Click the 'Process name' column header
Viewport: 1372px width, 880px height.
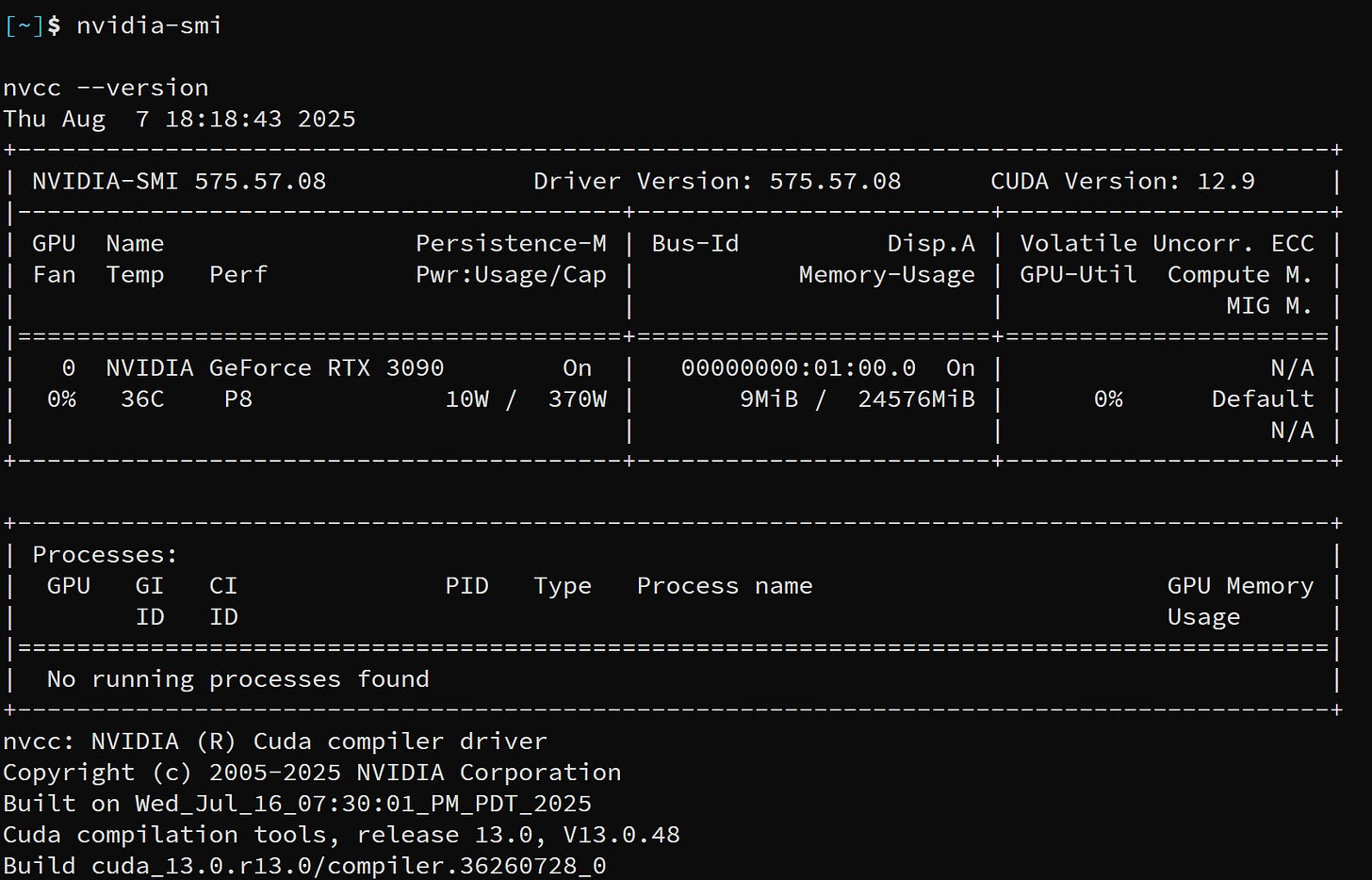pyautogui.click(x=725, y=585)
